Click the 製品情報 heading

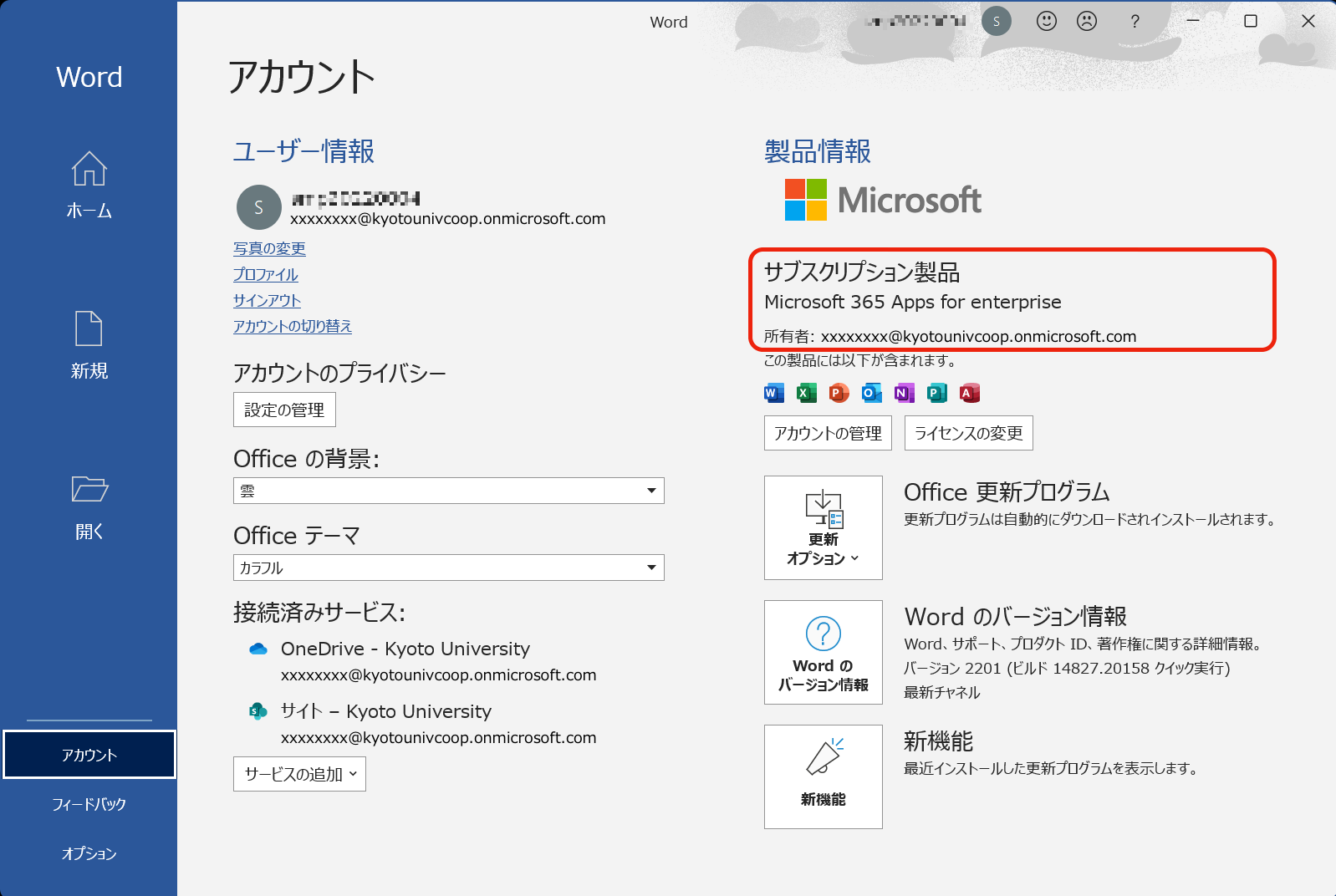[818, 151]
